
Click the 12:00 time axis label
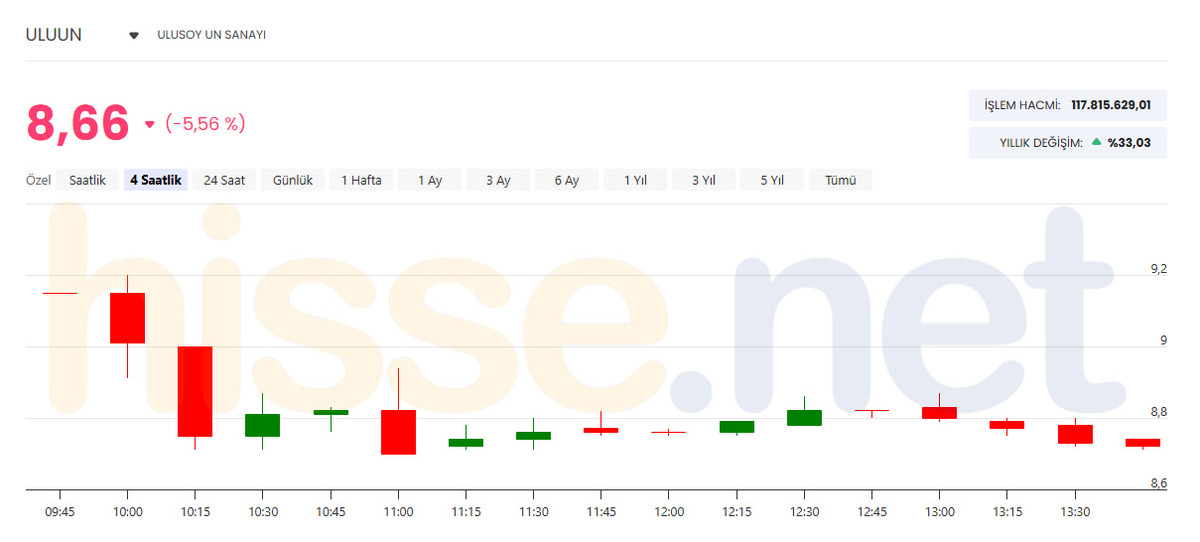(x=669, y=511)
